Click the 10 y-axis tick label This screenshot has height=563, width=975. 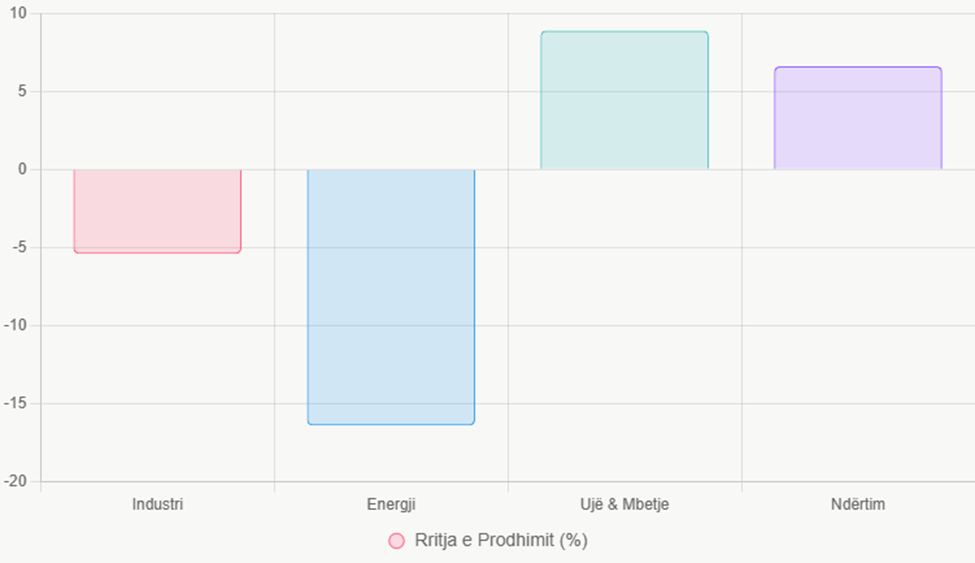[x=20, y=13]
